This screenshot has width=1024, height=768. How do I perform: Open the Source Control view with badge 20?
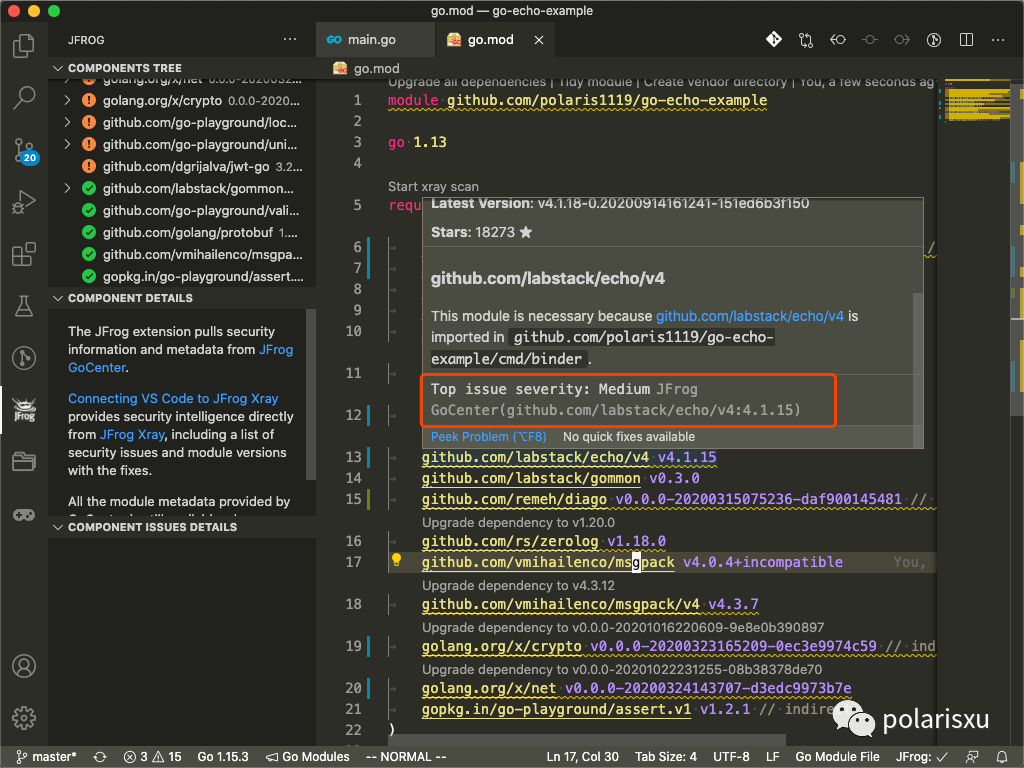click(24, 150)
